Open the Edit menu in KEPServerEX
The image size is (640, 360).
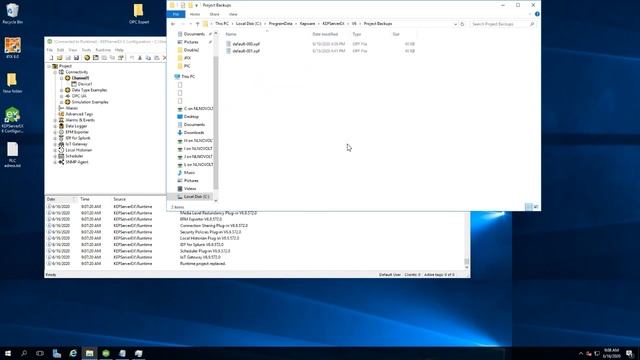click(60, 50)
